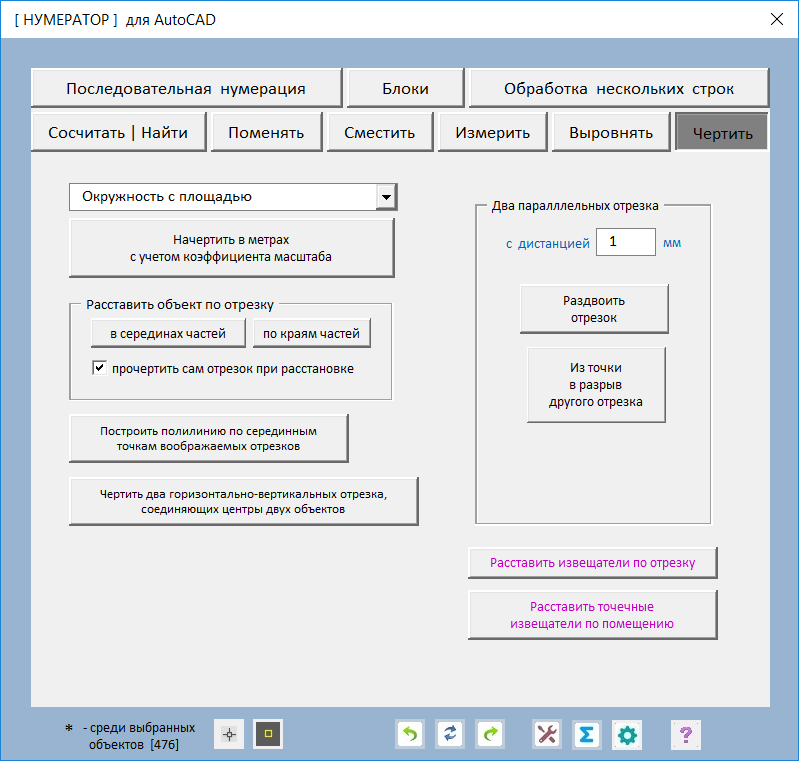Viewport: 799px width, 761px height.
Task: Expand the 'Окружность с площадью' dropdown list
Action: tap(386, 197)
